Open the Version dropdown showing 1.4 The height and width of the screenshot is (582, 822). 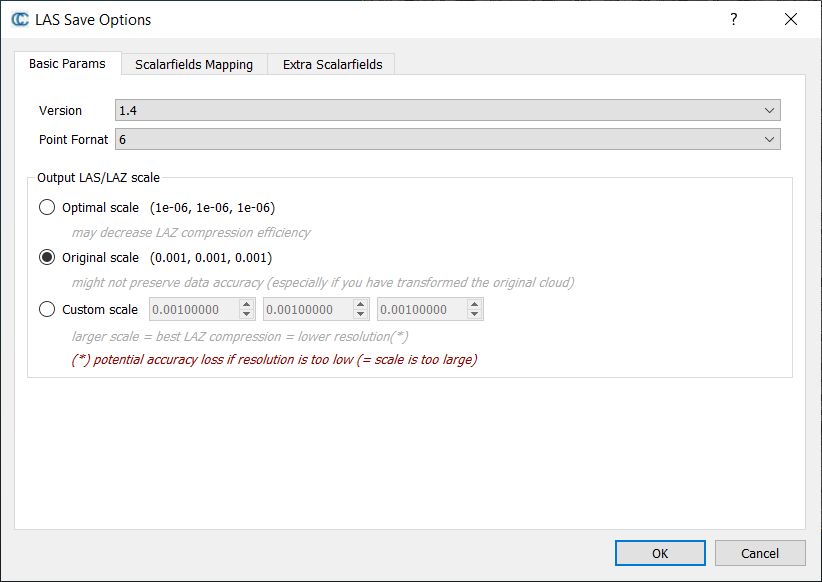448,110
